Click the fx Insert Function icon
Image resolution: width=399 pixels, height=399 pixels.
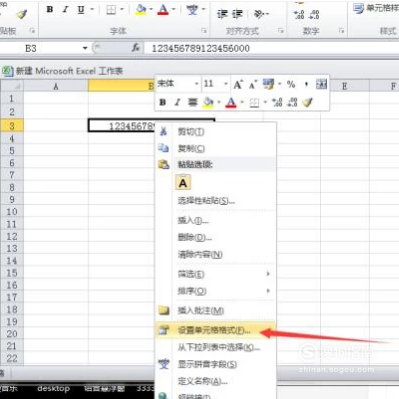135,48
